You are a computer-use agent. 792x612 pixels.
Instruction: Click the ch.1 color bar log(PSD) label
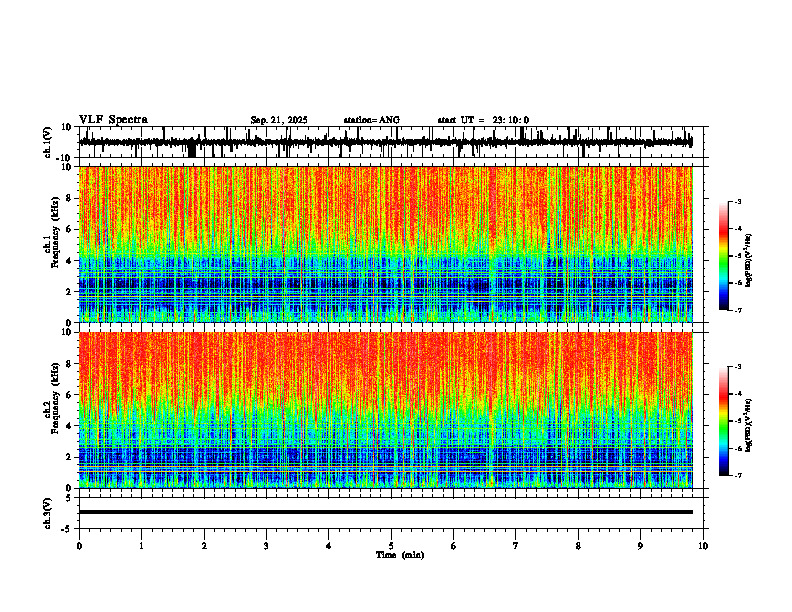tap(749, 260)
